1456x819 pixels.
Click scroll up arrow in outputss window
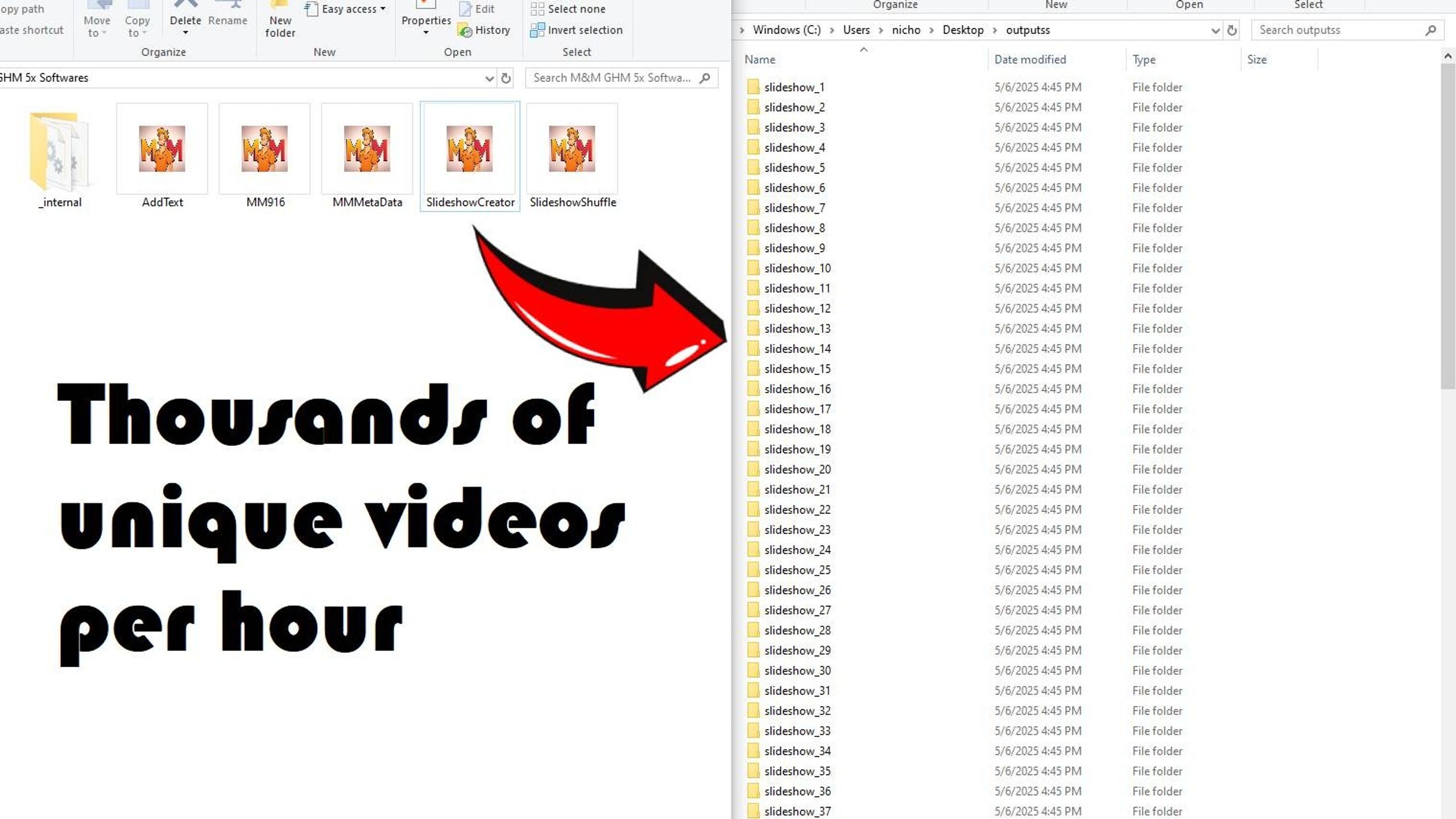click(x=1447, y=56)
